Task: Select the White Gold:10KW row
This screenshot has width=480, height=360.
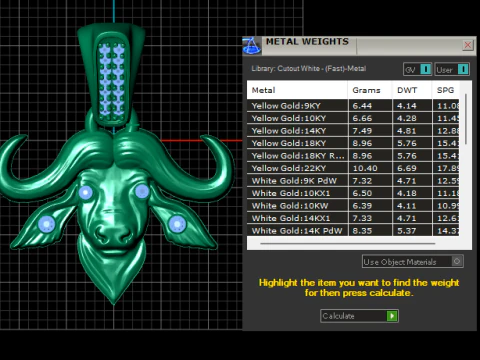Action: (x=353, y=206)
